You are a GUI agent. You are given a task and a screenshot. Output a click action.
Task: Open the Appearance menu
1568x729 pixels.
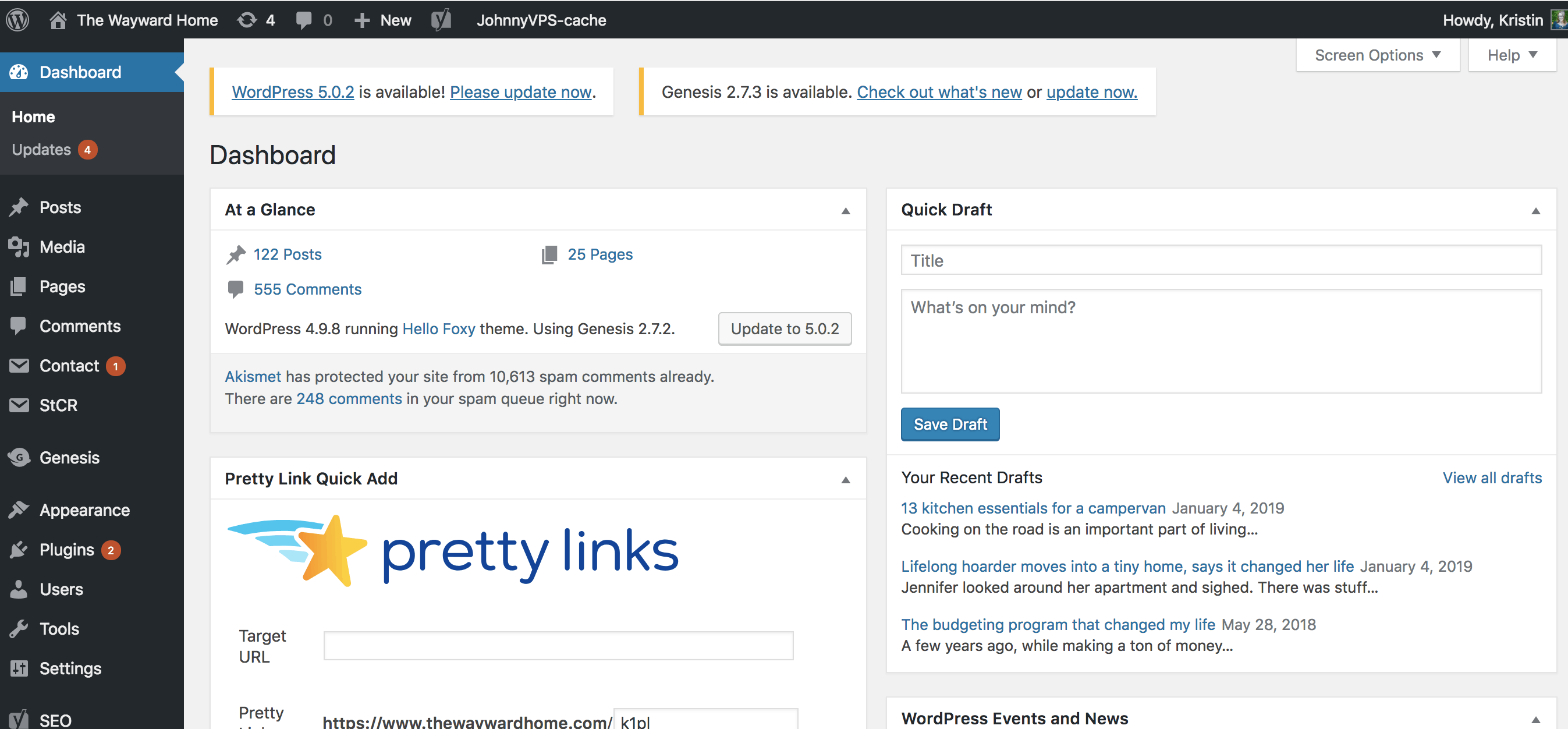point(84,509)
